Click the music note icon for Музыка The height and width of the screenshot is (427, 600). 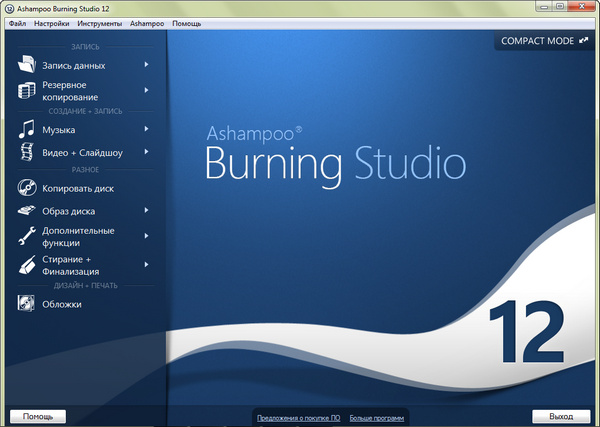click(26, 129)
